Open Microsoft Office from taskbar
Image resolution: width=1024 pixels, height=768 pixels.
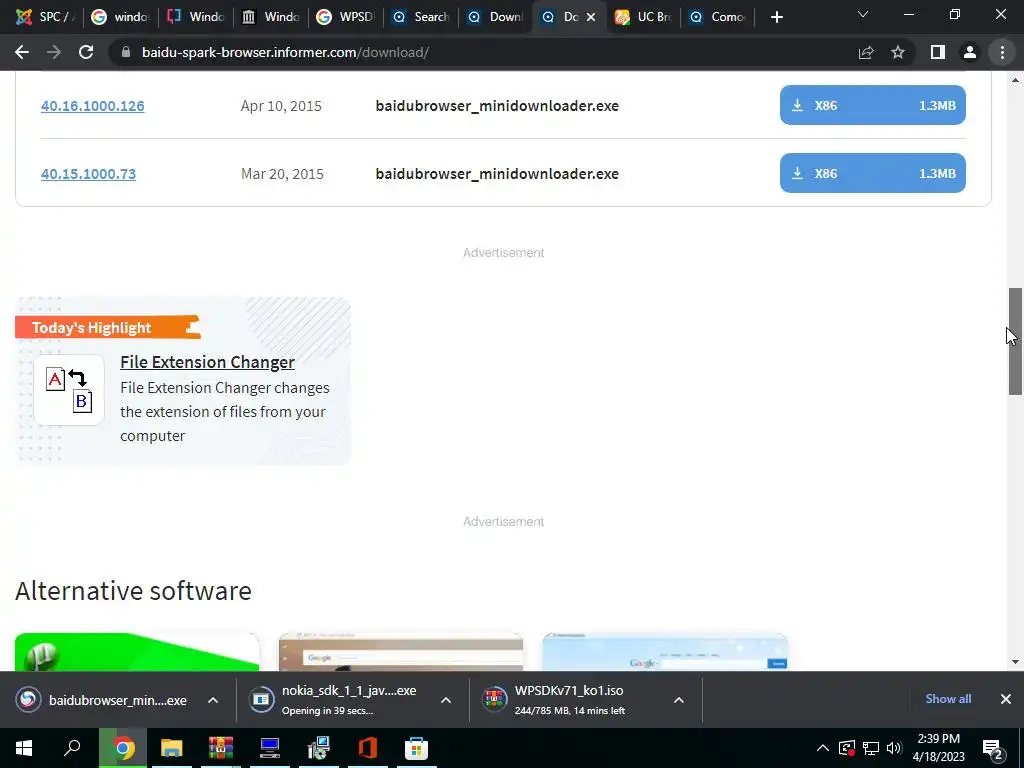click(368, 748)
